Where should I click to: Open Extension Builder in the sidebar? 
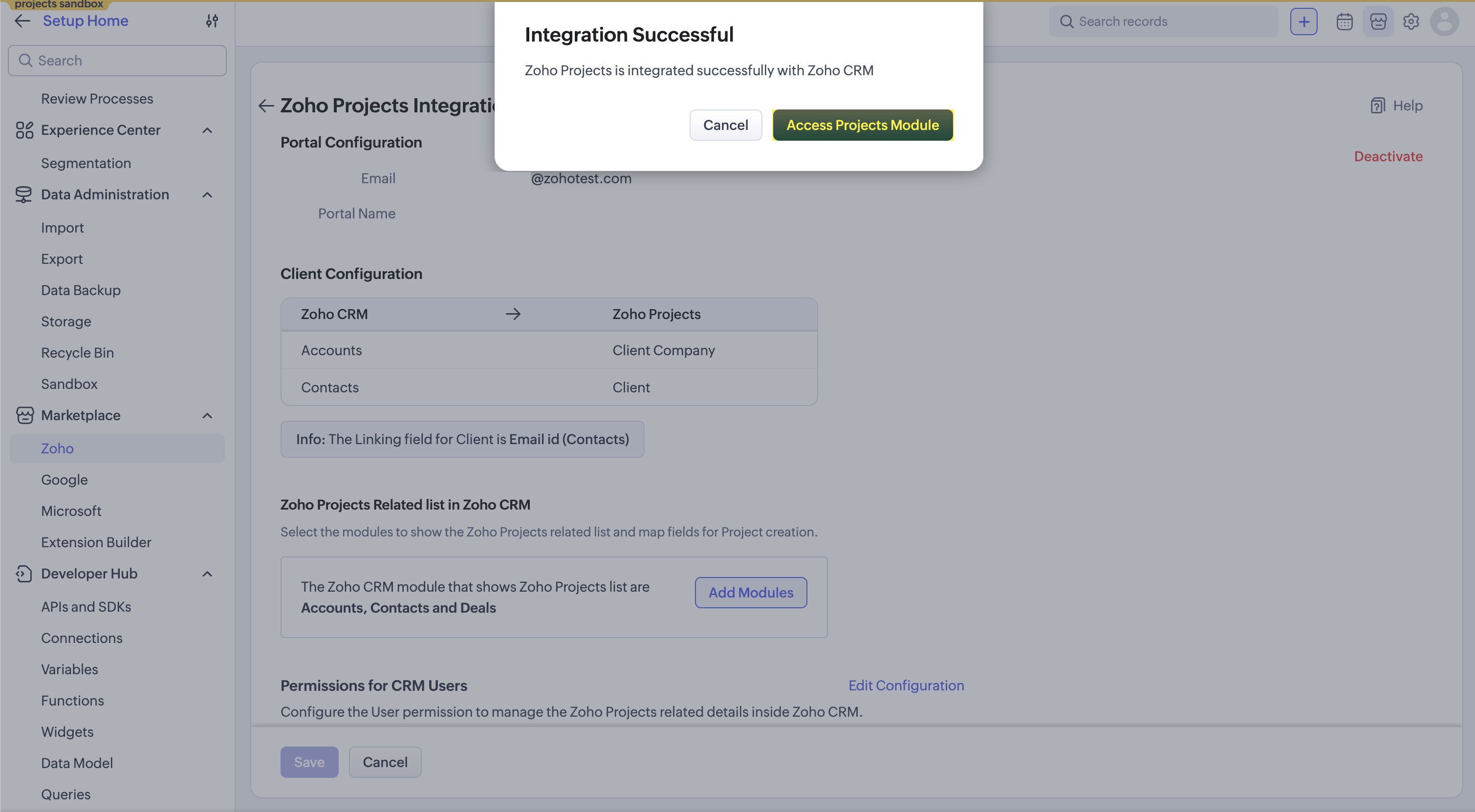pyautogui.click(x=96, y=542)
